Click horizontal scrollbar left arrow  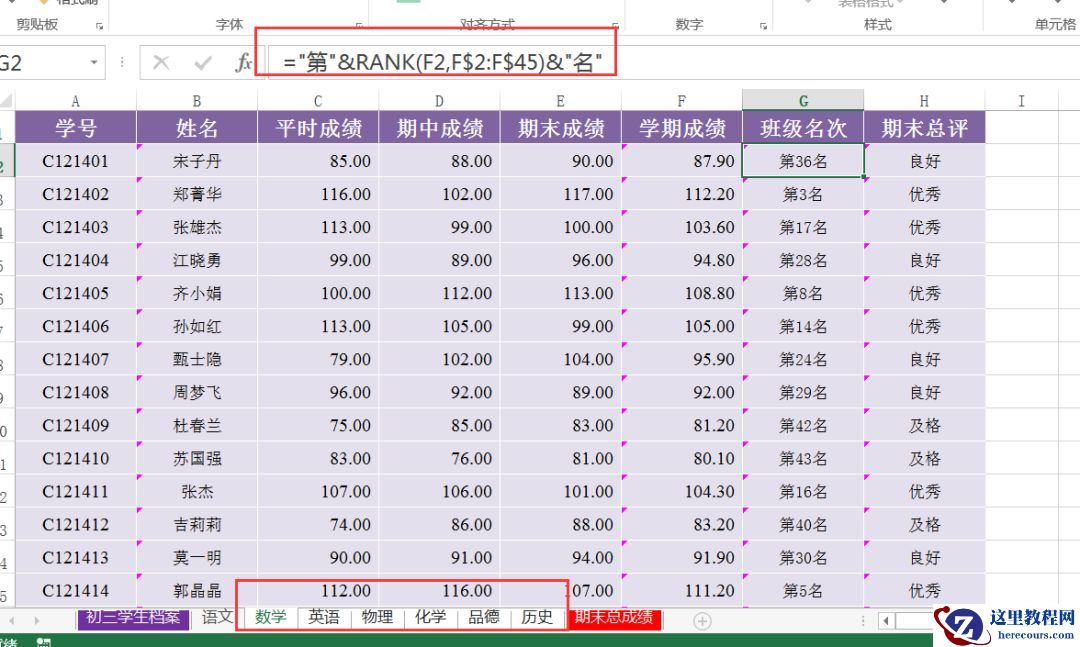tap(886, 622)
